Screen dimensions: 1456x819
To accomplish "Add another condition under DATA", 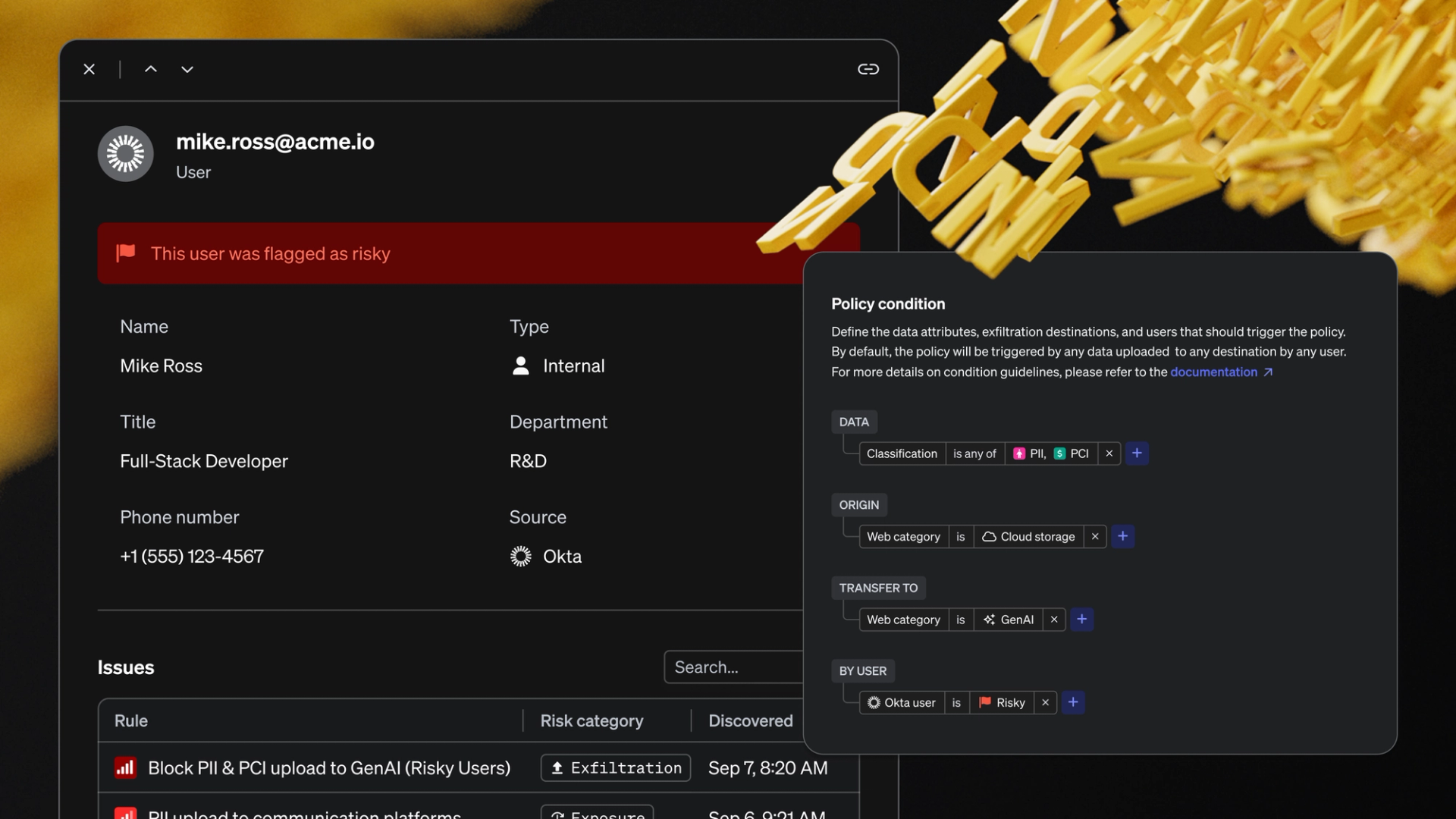I will [1137, 453].
